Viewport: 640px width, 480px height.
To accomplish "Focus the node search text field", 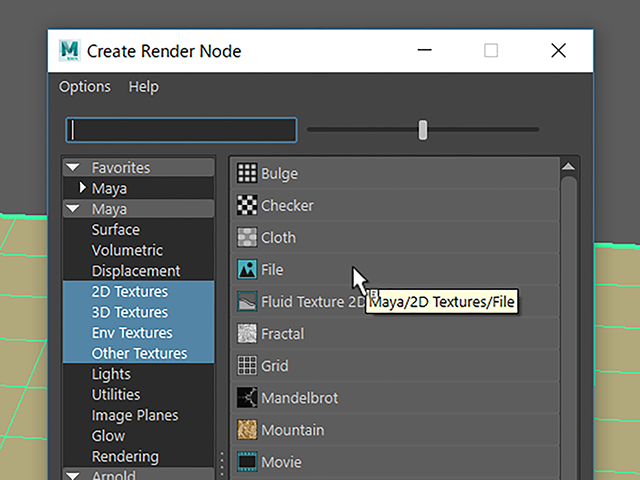I will pos(181,130).
